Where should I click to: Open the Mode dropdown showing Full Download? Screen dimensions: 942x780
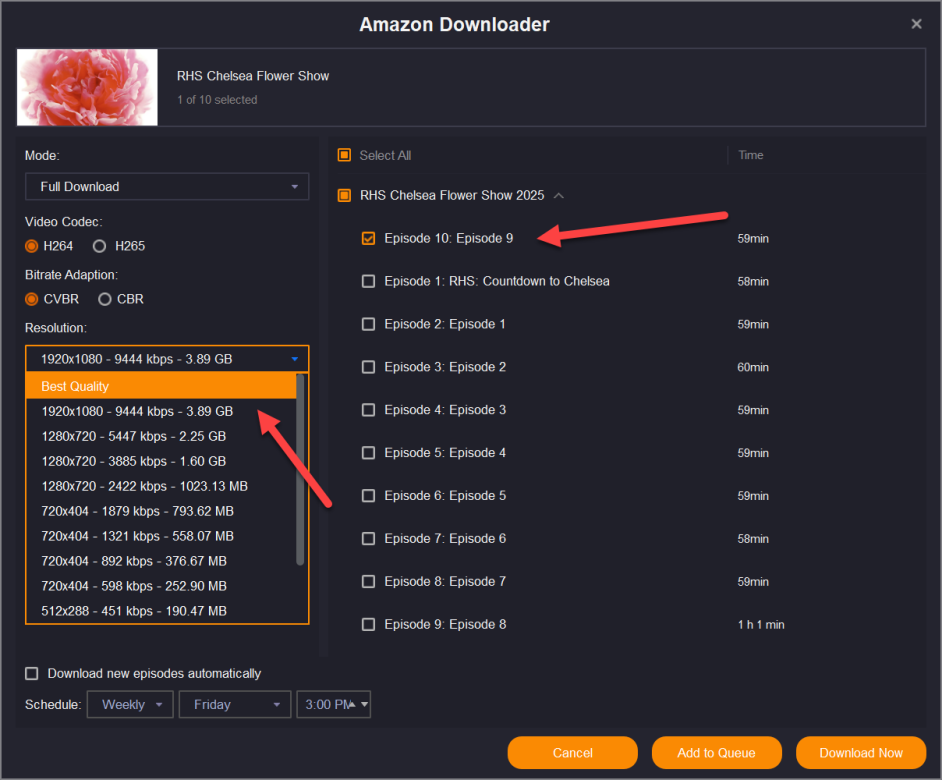167,186
